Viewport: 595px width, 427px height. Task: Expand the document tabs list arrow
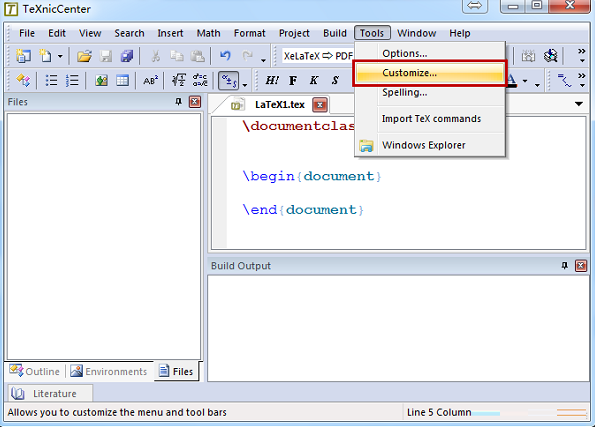[579, 104]
